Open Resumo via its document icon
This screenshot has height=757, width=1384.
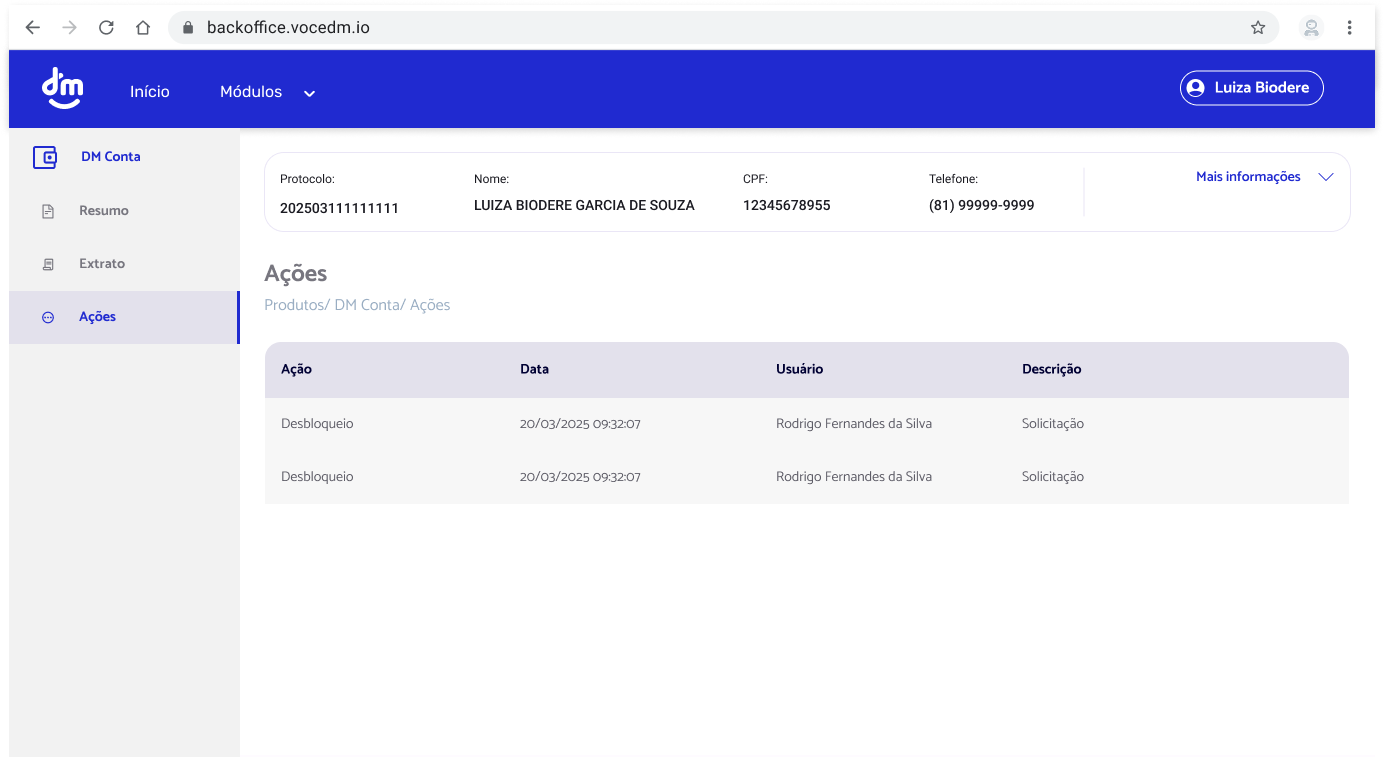pos(46,210)
